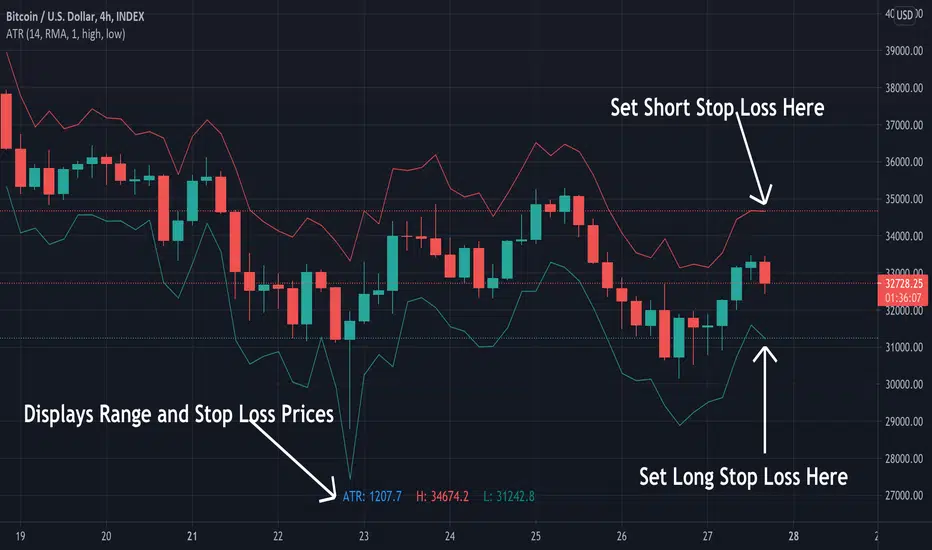The height and width of the screenshot is (550, 932).
Task: Select the ATR (14, RMA, 1, high, low) indicator legend
Action: pos(62,34)
